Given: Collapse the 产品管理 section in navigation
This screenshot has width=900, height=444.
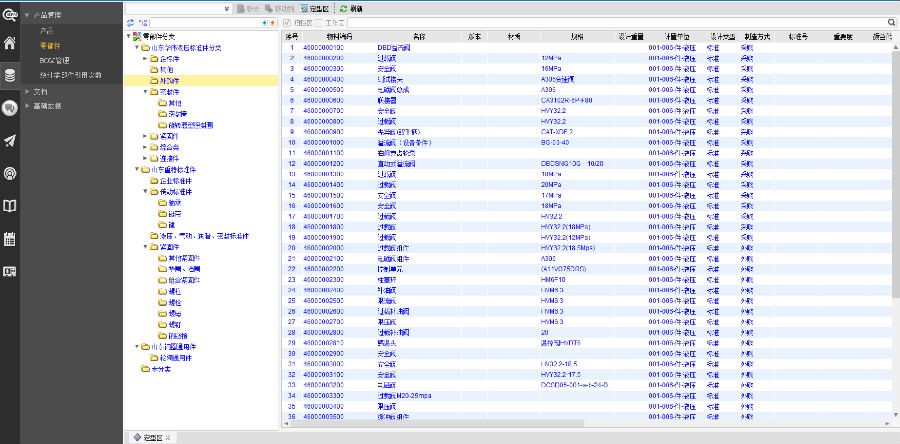Looking at the screenshot, I should (27, 17).
